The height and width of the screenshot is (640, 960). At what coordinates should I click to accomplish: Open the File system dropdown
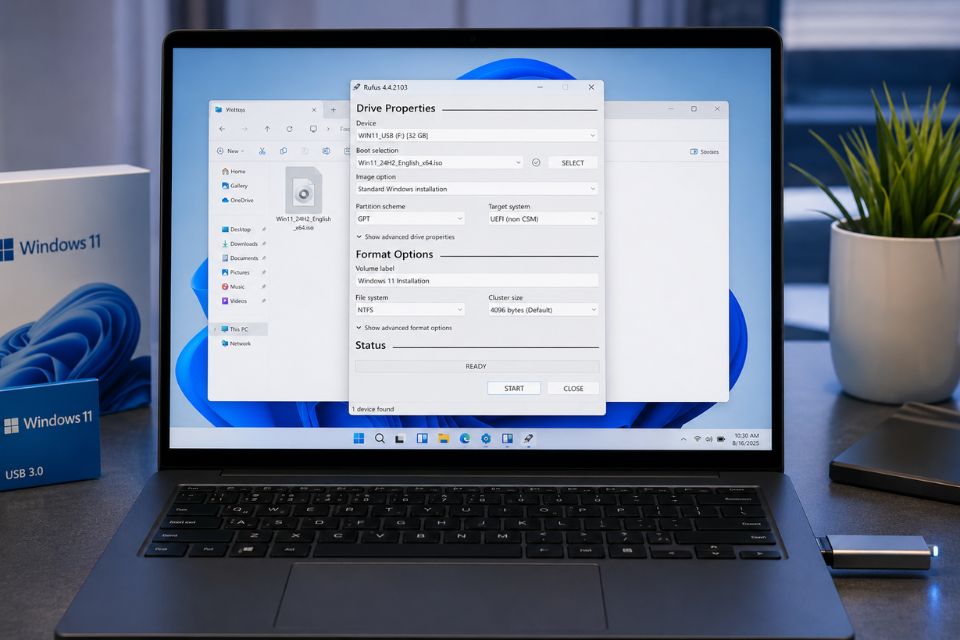[x=410, y=310]
